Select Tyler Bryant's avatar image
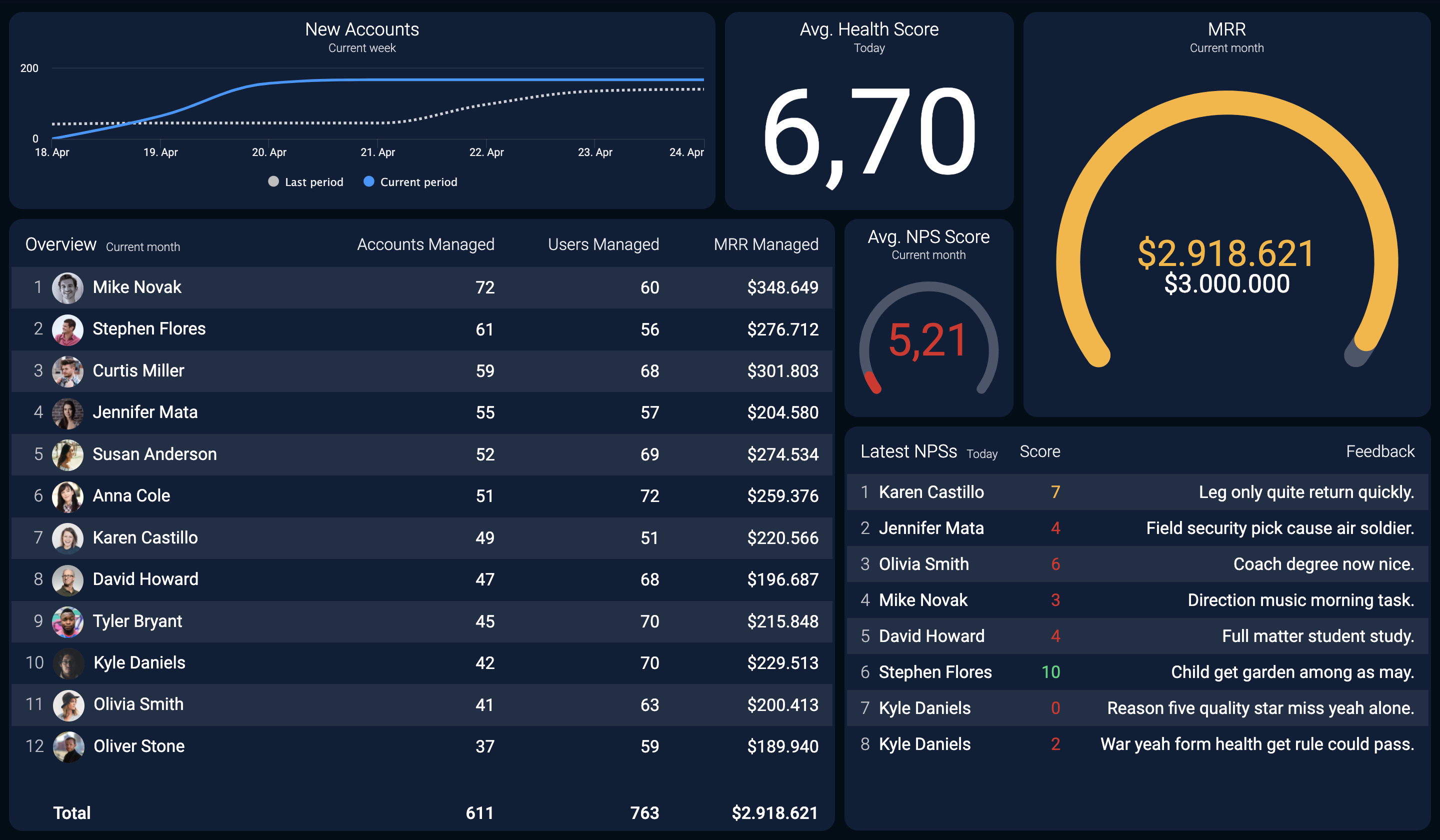The image size is (1440, 840). [67, 621]
